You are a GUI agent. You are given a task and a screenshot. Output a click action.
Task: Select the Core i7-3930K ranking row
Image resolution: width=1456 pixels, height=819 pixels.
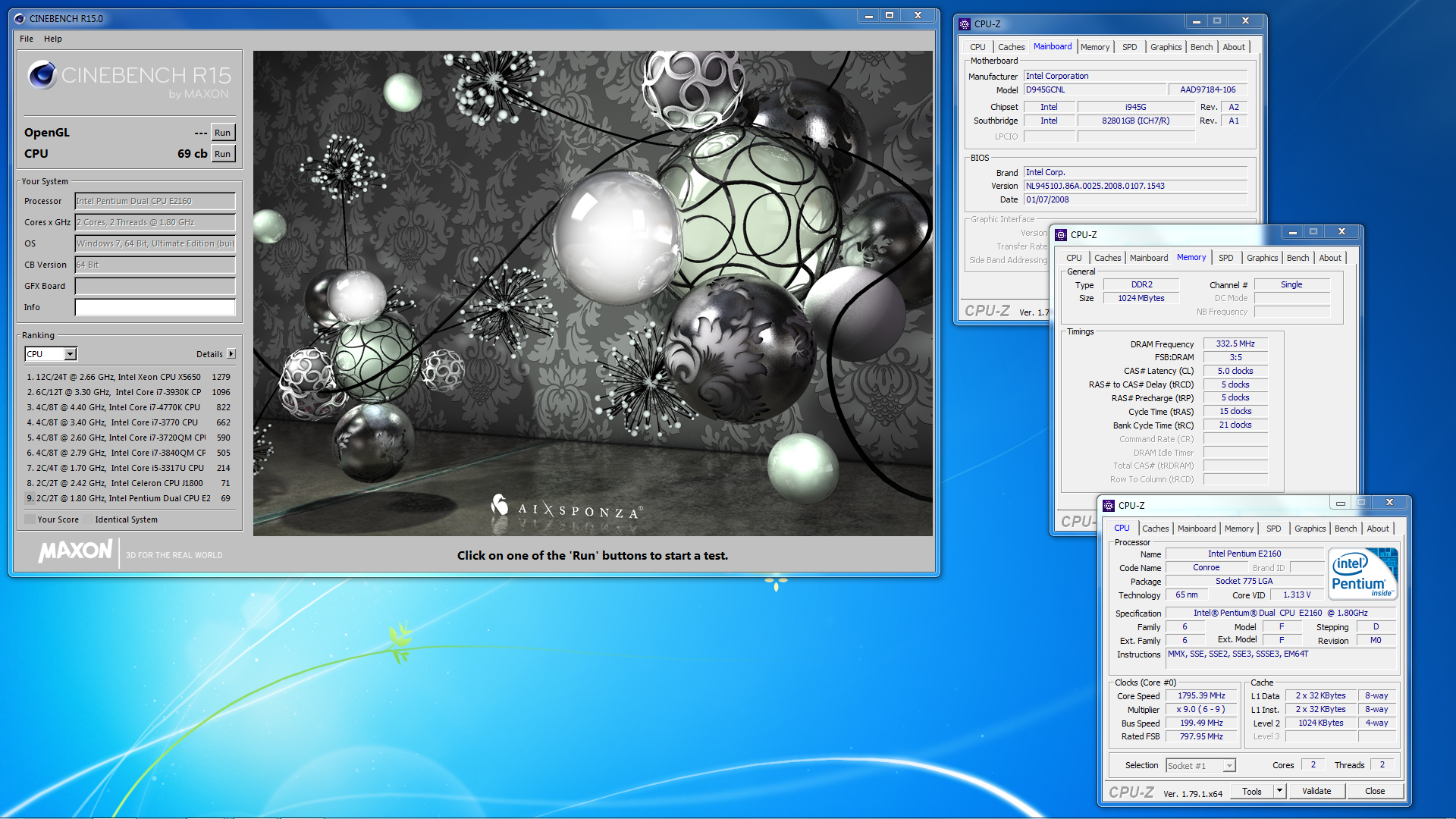(129, 392)
